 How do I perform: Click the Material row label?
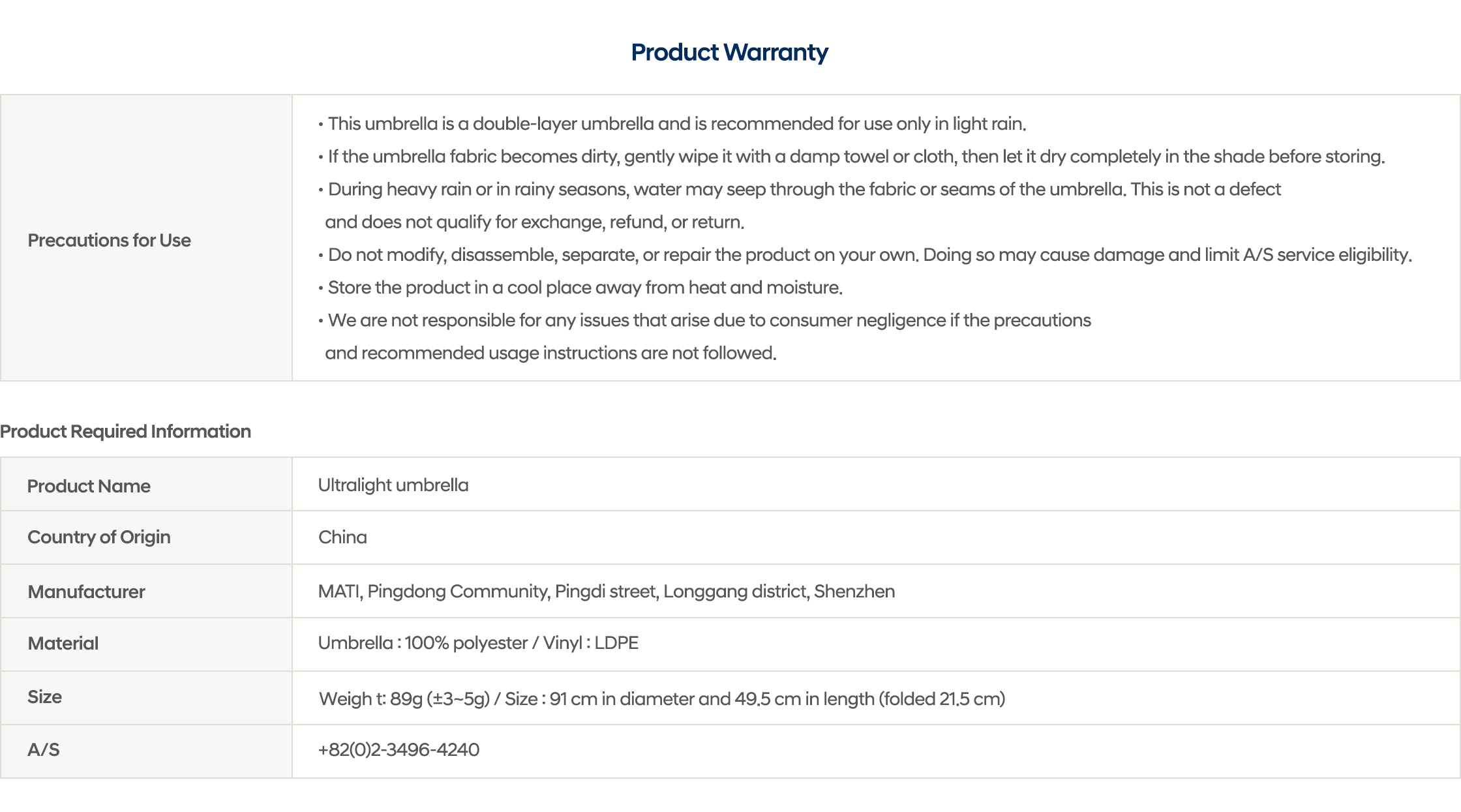[x=63, y=643]
